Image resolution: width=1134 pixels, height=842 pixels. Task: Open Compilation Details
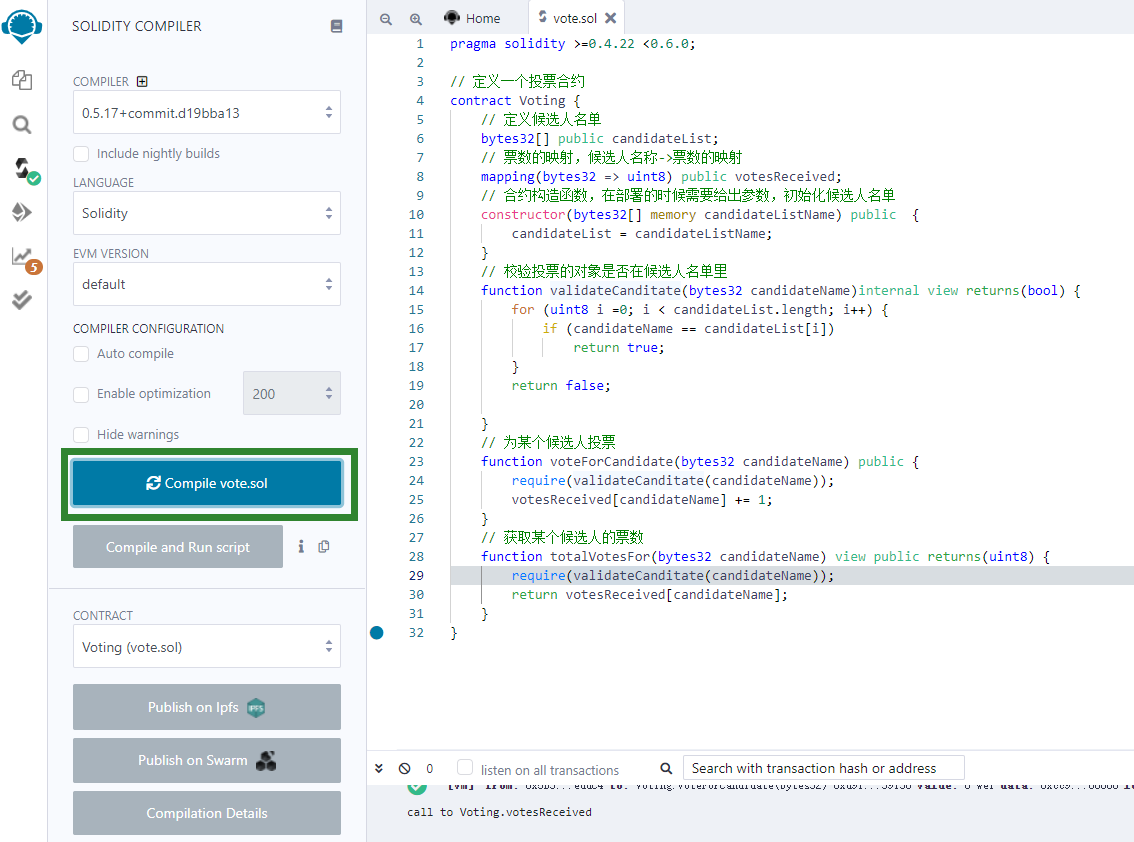pos(207,813)
